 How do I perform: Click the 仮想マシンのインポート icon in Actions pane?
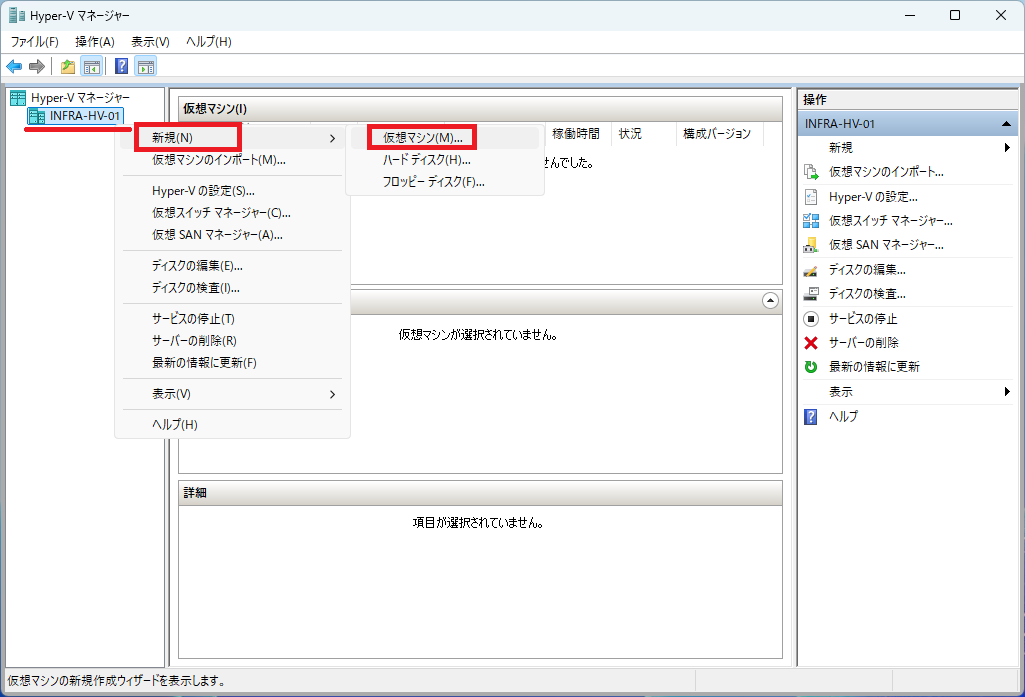coord(811,172)
